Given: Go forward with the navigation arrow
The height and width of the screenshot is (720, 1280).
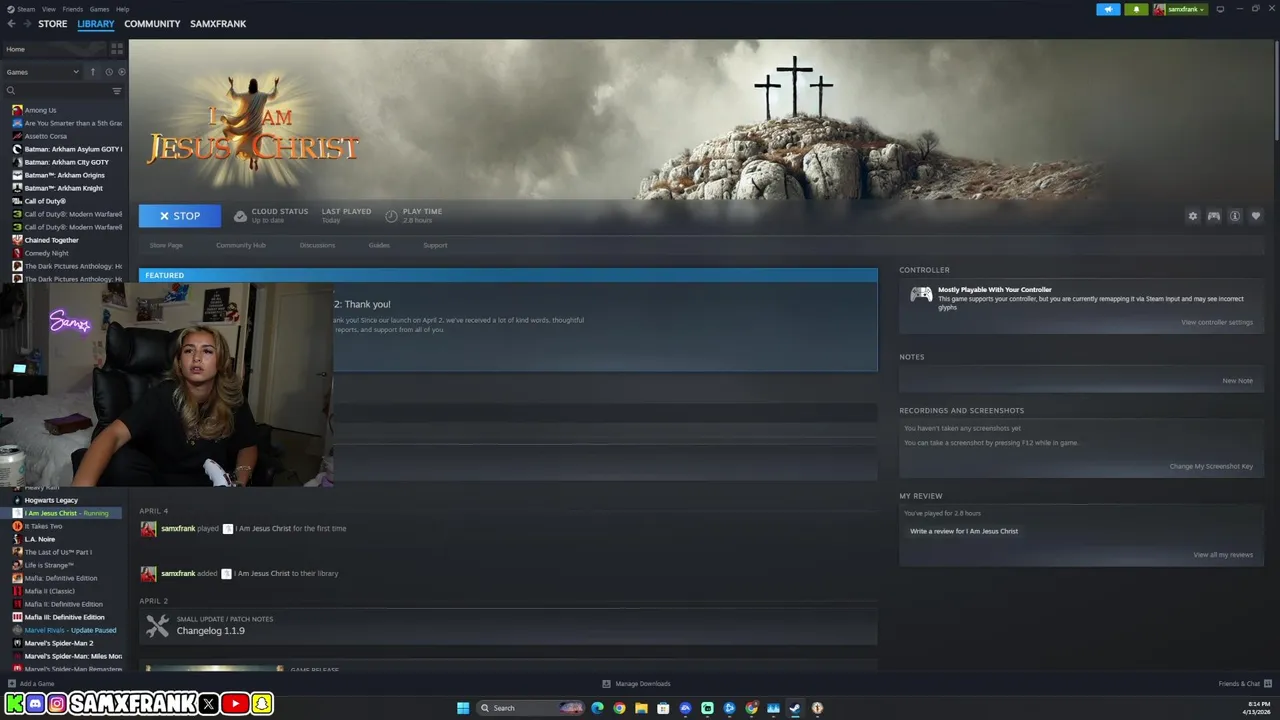Looking at the screenshot, I should 26,24.
